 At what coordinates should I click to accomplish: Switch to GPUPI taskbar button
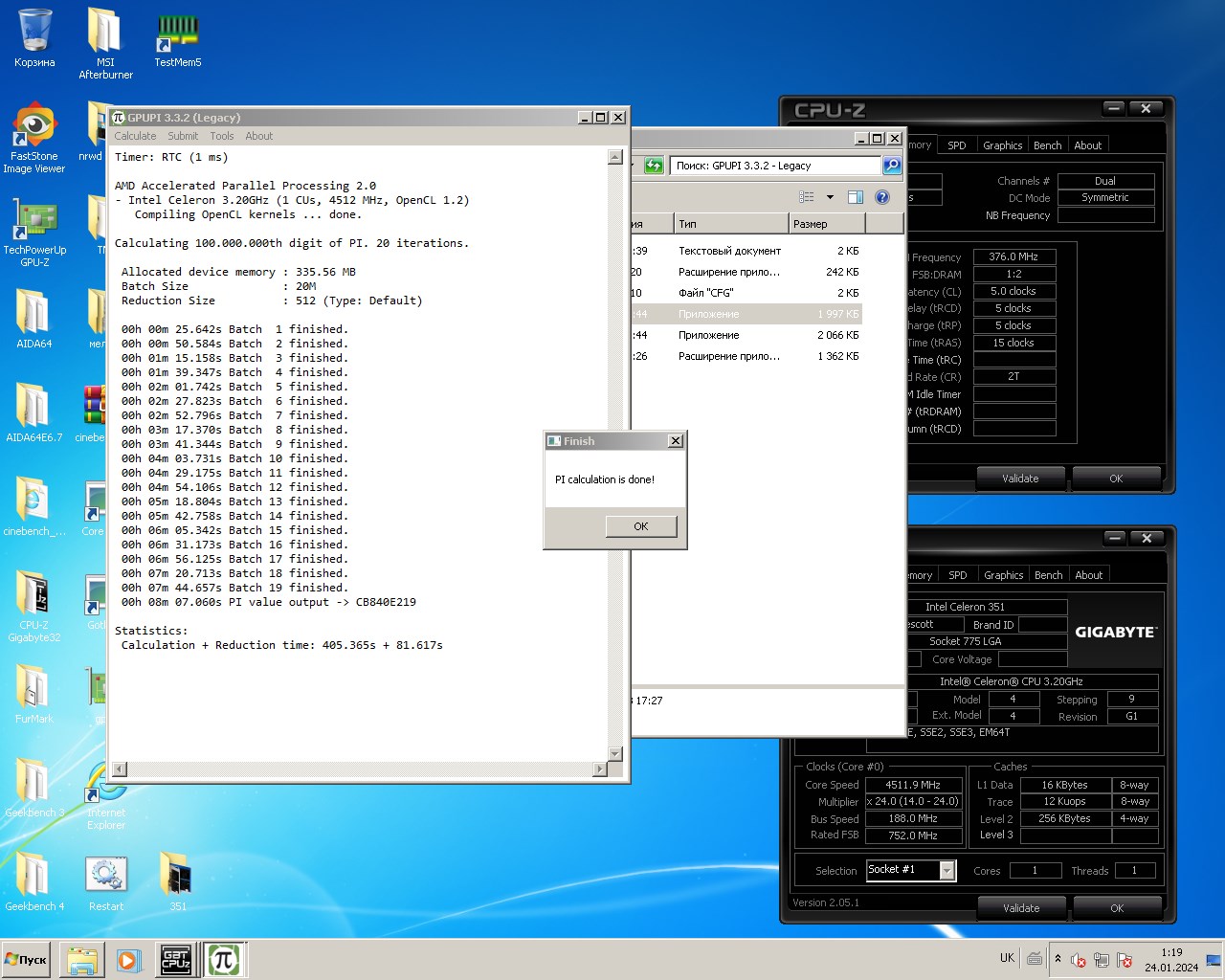coord(224,960)
